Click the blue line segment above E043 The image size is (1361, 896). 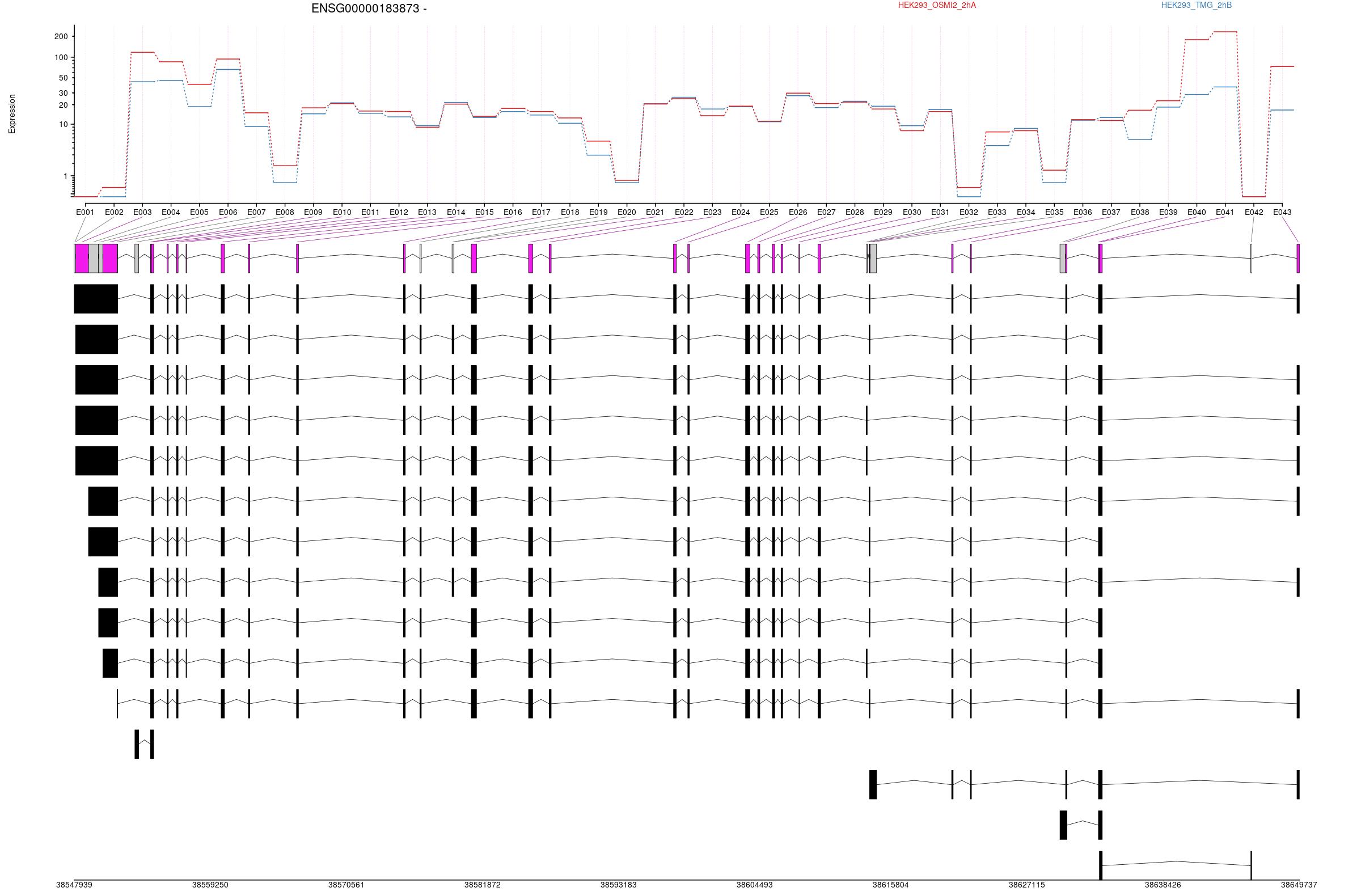[1282, 111]
